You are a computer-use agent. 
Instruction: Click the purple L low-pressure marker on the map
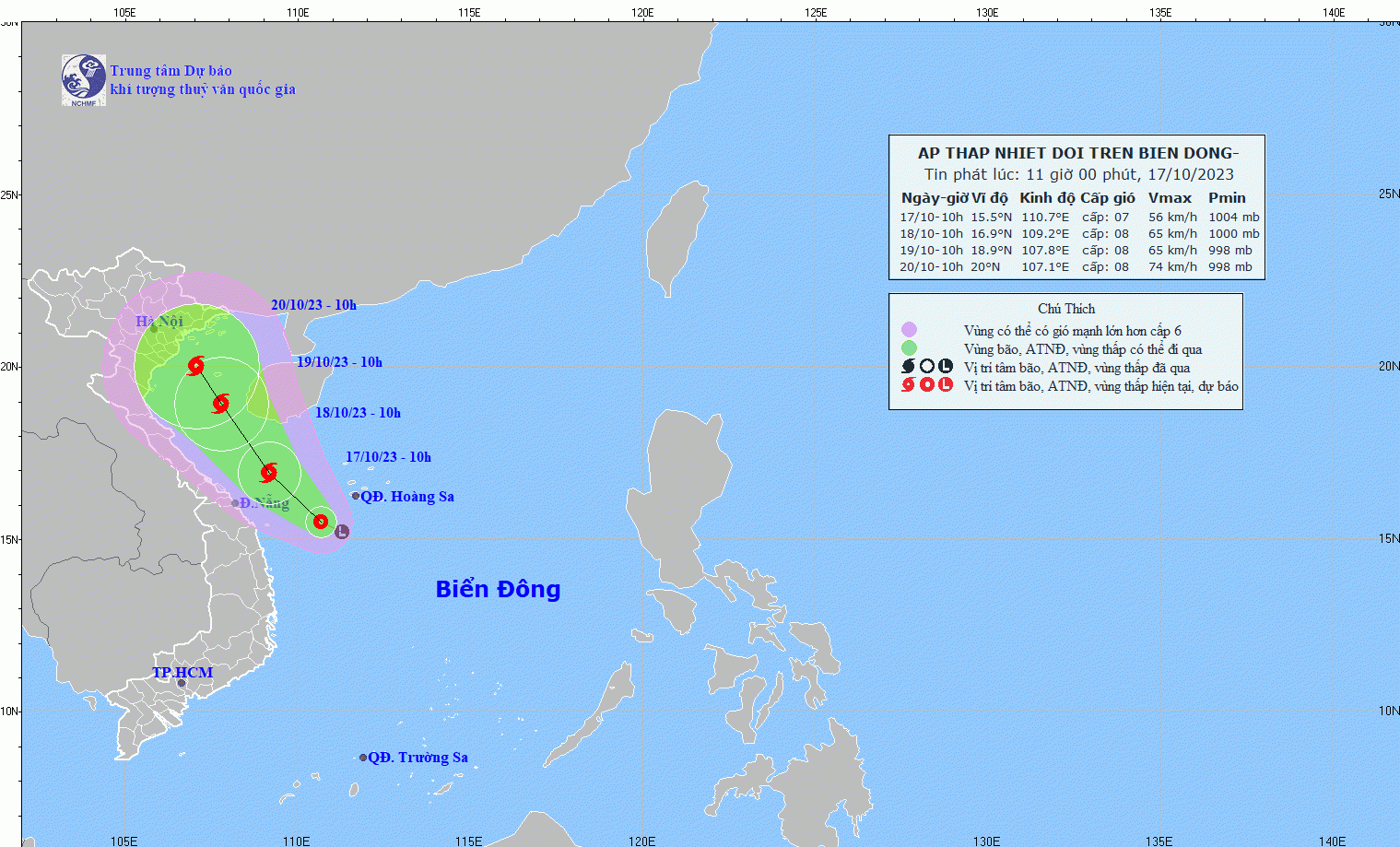(342, 531)
